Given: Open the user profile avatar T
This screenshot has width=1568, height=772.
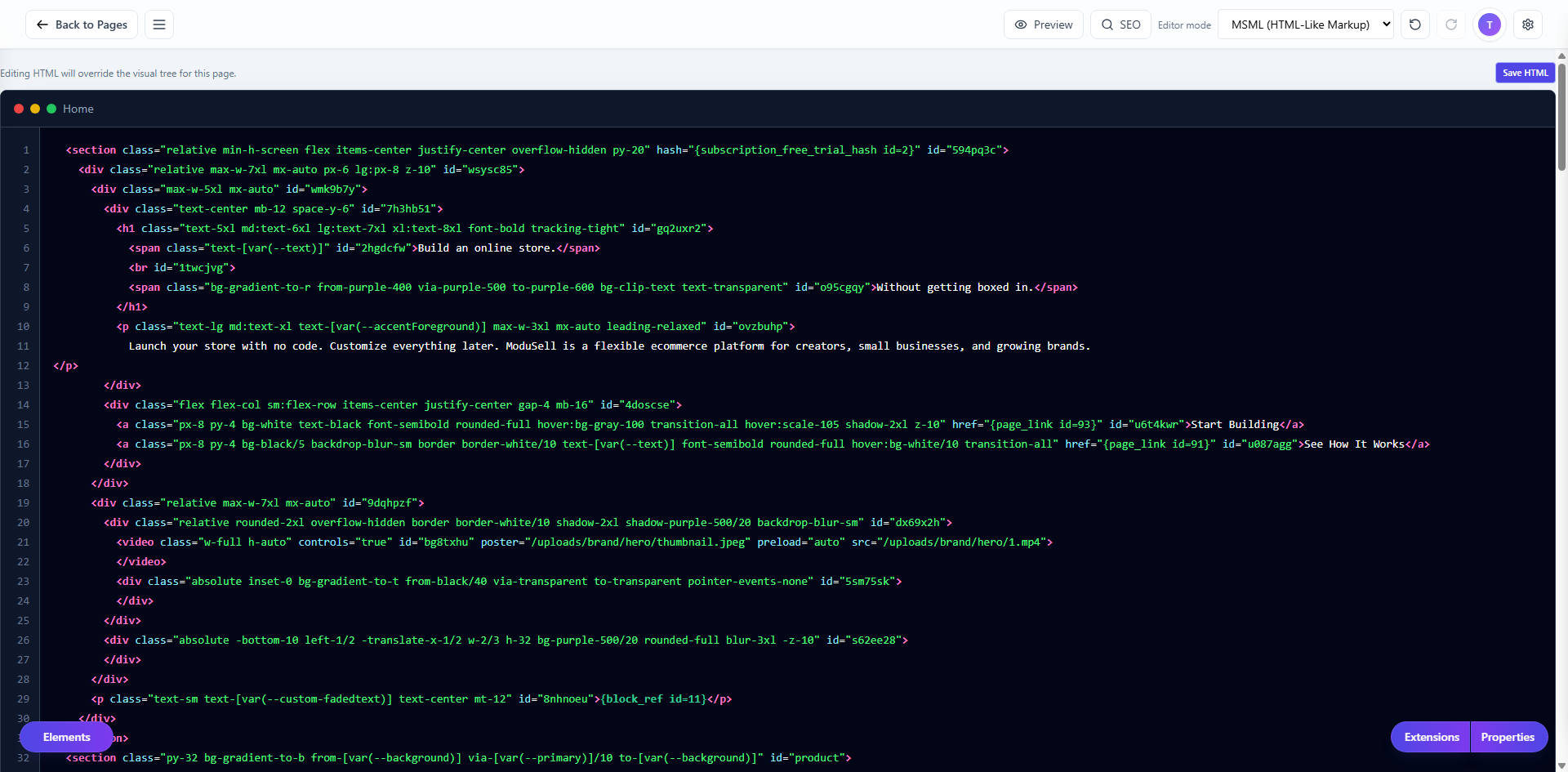Looking at the screenshot, I should click(x=1489, y=25).
